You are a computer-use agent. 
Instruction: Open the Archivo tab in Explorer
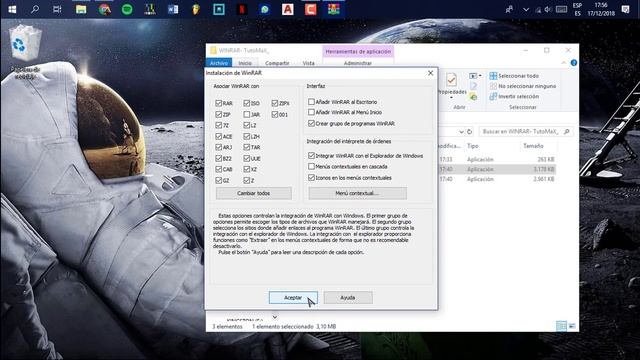219,63
